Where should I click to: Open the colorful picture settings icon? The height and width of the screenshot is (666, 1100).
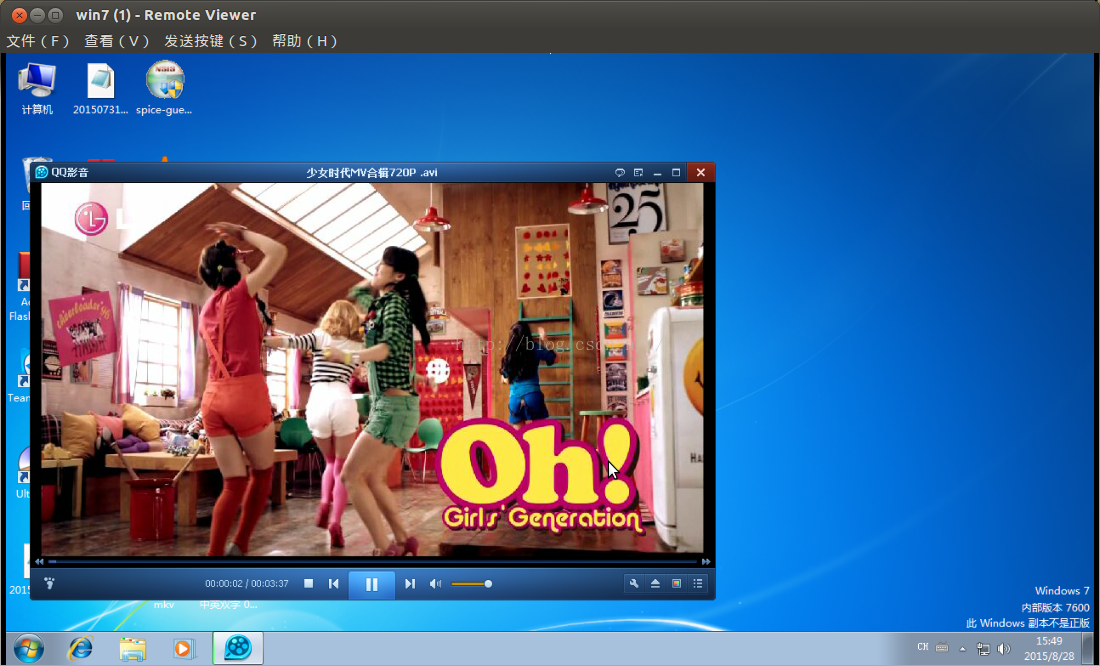coord(676,583)
